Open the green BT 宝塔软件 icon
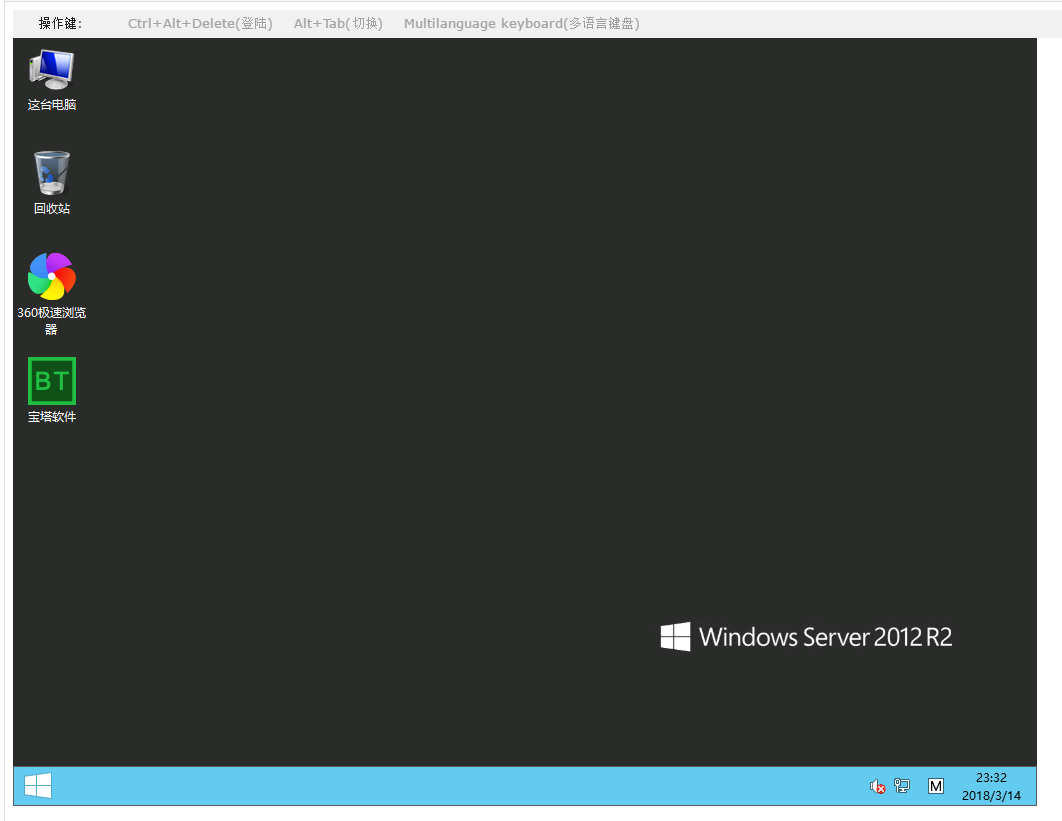 [x=51, y=381]
